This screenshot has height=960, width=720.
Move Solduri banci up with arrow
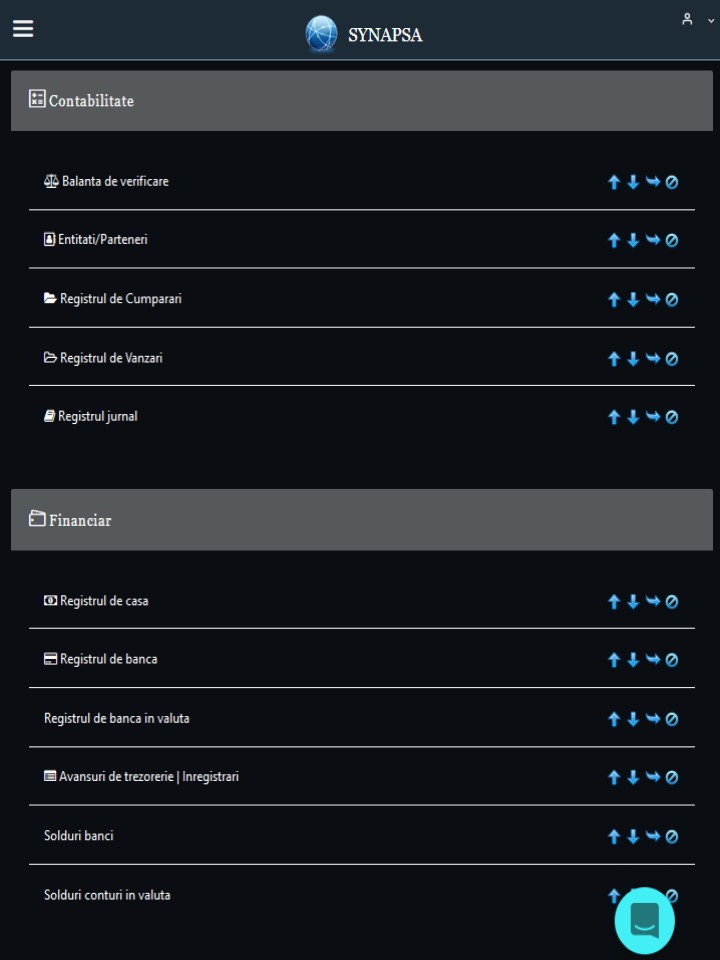point(613,837)
